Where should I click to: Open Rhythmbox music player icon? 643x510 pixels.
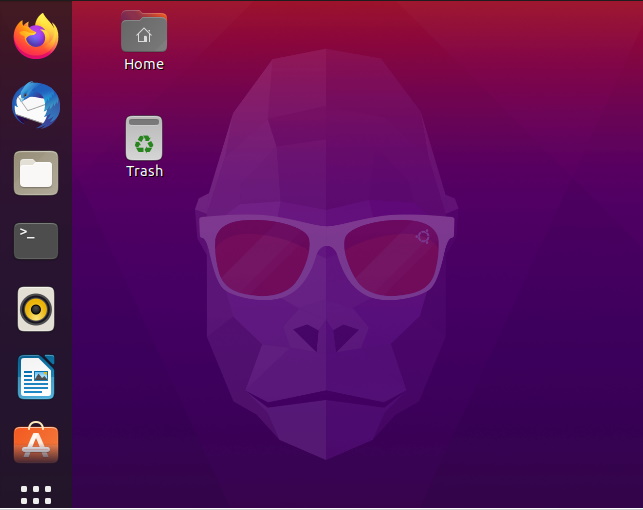tap(36, 309)
